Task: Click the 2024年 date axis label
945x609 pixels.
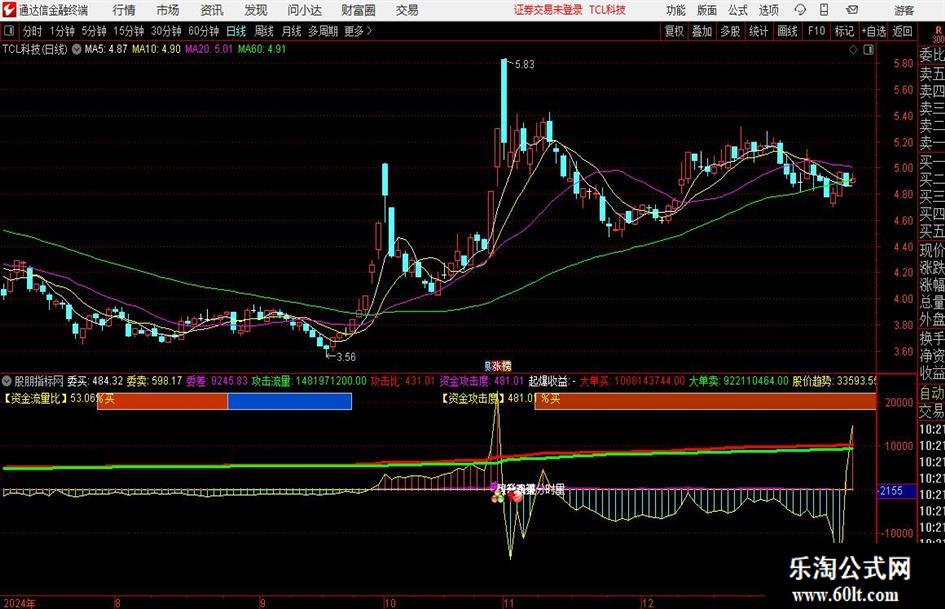Action: coord(20,602)
